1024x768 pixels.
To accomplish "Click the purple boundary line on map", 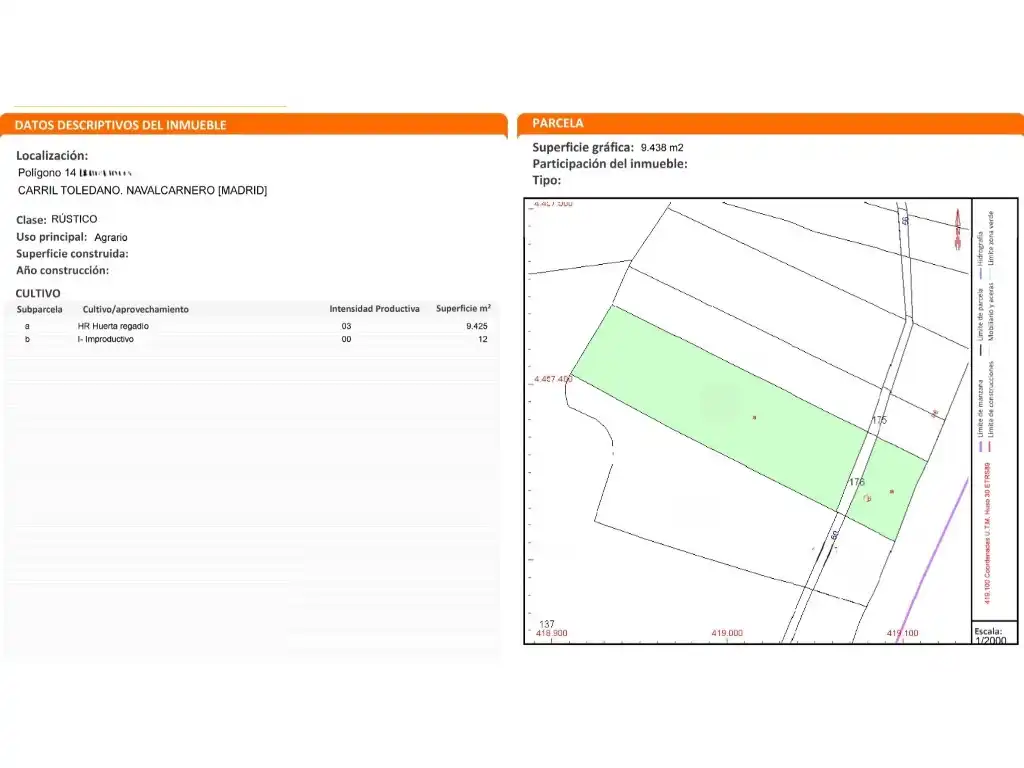I will coord(934,558).
